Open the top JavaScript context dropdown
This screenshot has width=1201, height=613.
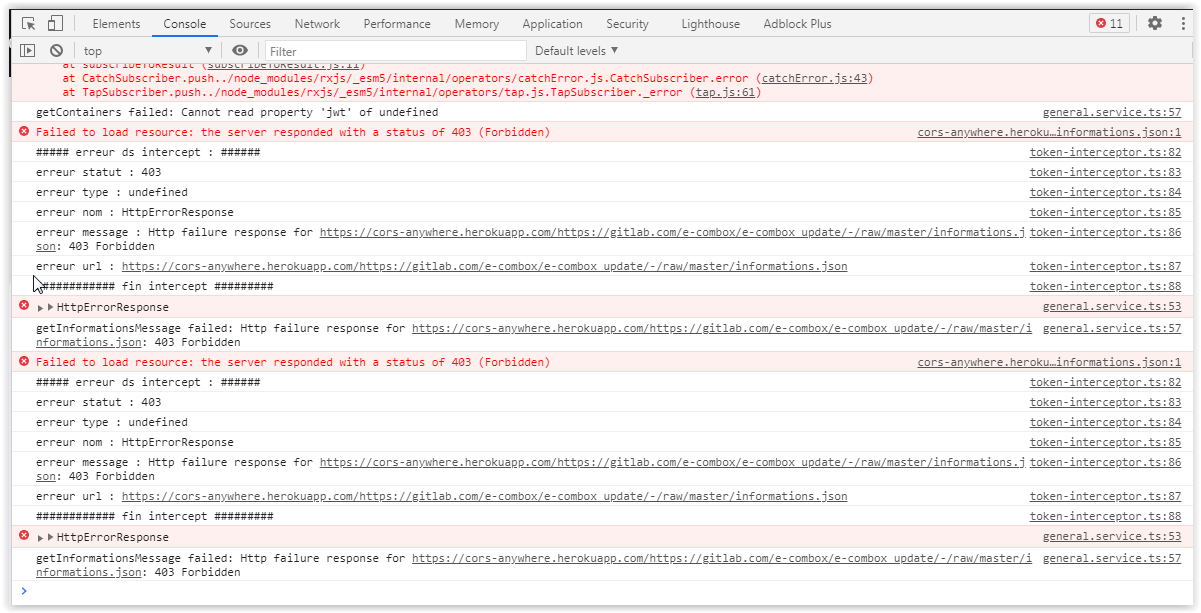(147, 50)
